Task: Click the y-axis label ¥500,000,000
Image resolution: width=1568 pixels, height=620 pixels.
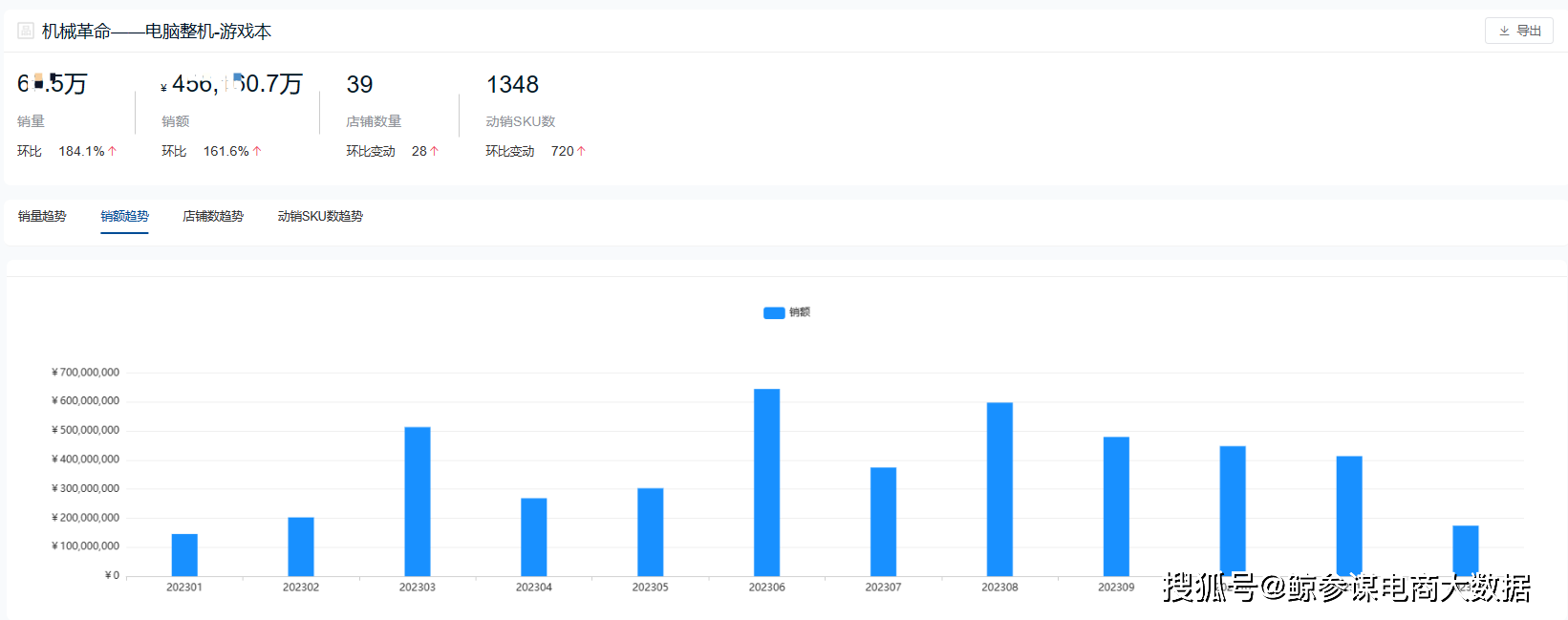Action: [x=86, y=431]
